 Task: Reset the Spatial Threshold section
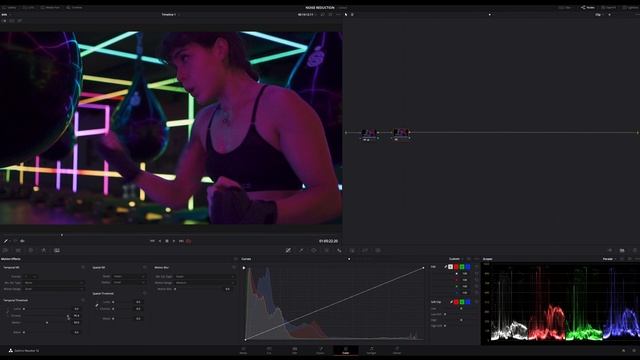pyautogui.click(x=144, y=293)
